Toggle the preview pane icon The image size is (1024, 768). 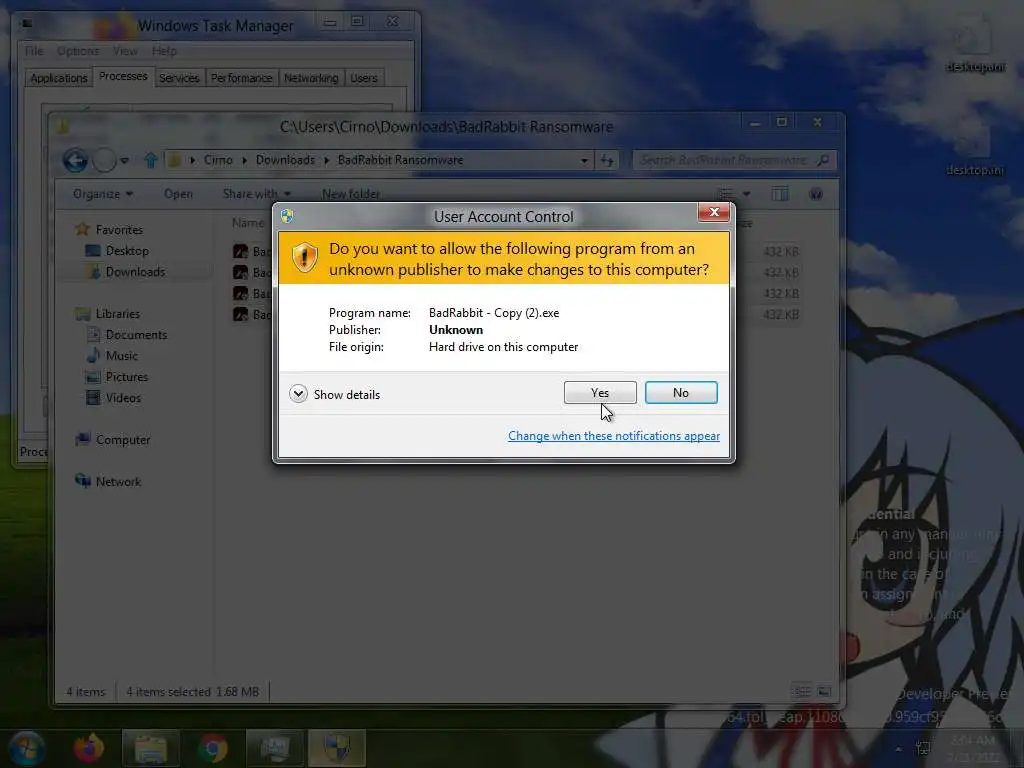pos(780,194)
